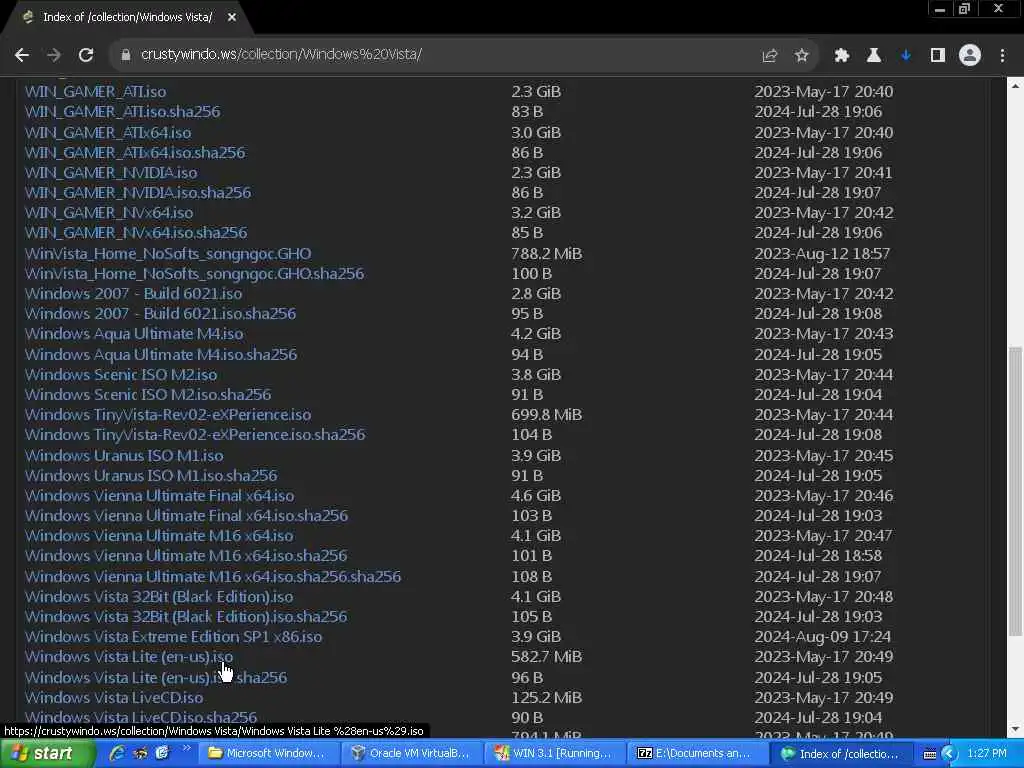Download WIN_GAMER_NVx64.iso
Image resolution: width=1024 pixels, height=768 pixels.
[x=109, y=213]
